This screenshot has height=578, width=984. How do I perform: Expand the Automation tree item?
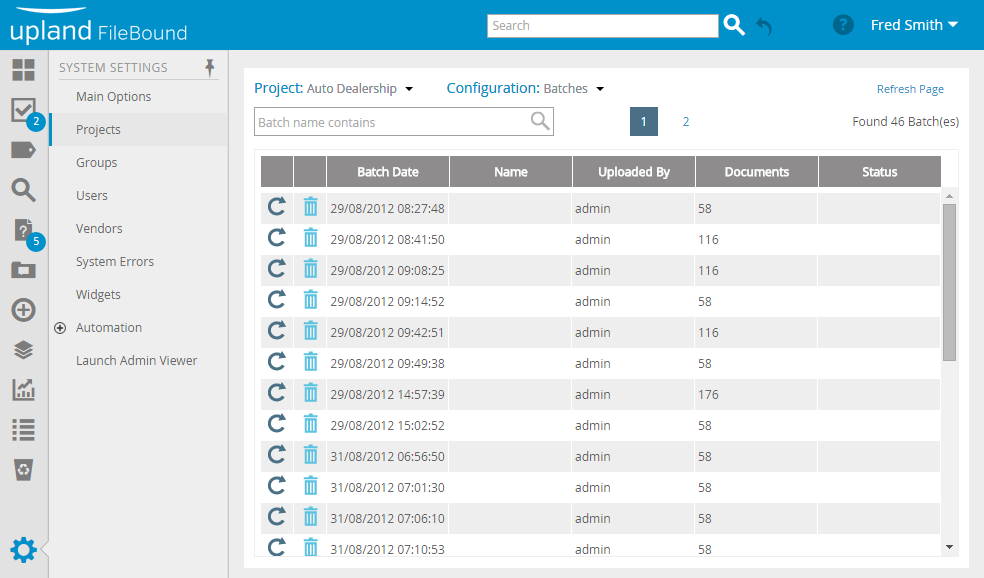pyautogui.click(x=60, y=328)
